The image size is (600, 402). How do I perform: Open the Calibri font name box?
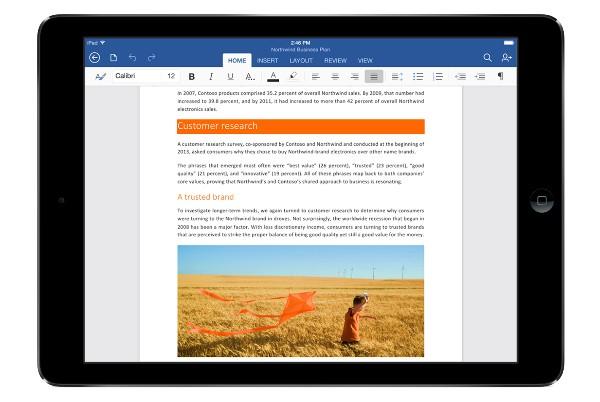click(x=137, y=76)
